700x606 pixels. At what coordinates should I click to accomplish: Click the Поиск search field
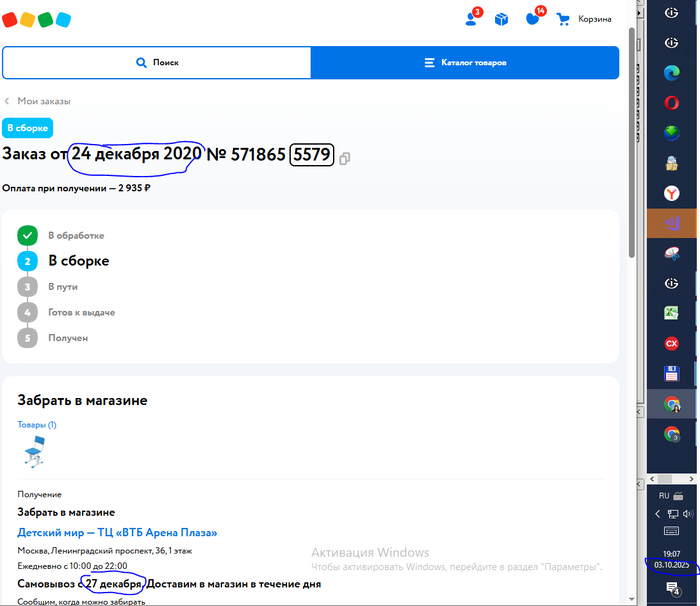[157, 62]
